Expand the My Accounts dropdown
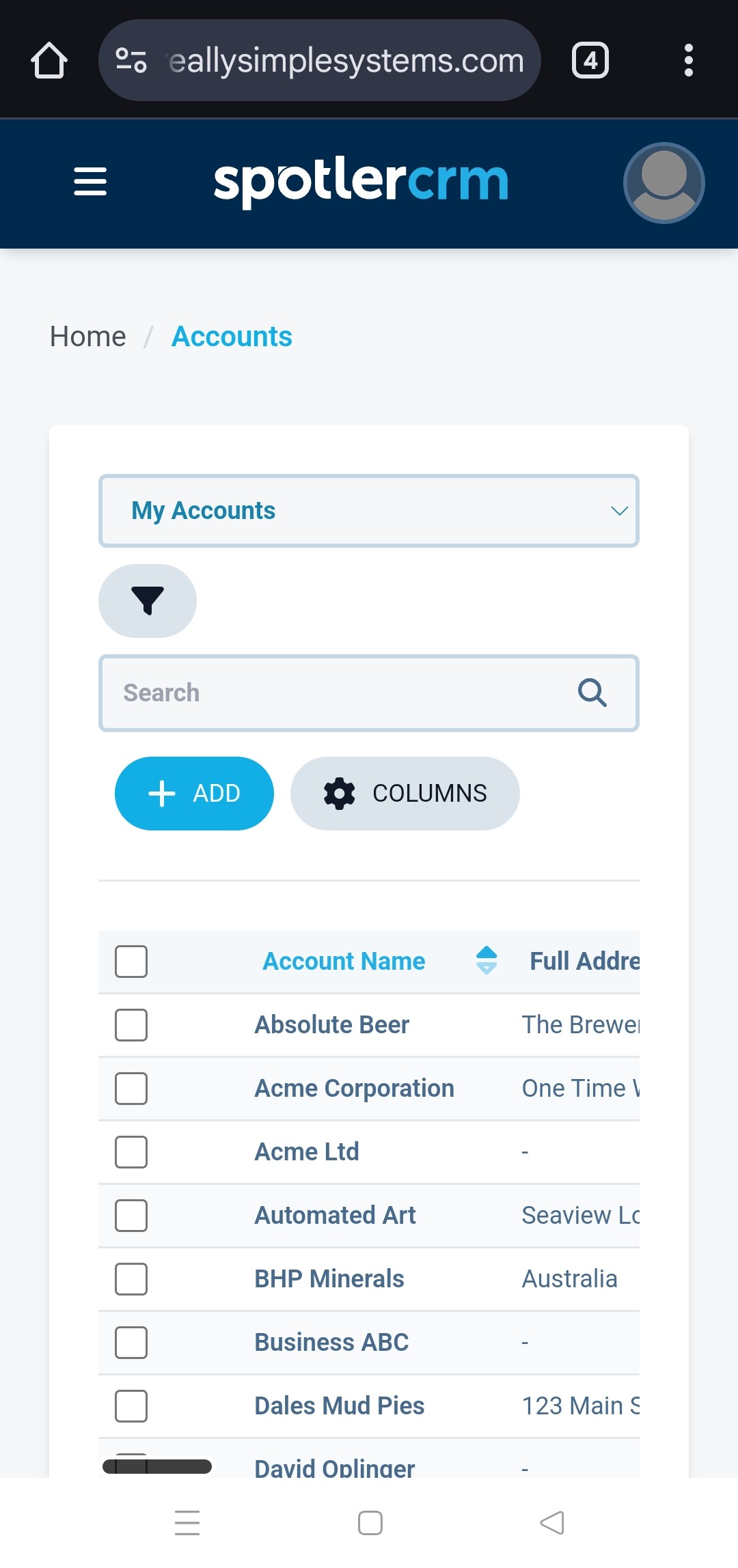 pos(369,511)
